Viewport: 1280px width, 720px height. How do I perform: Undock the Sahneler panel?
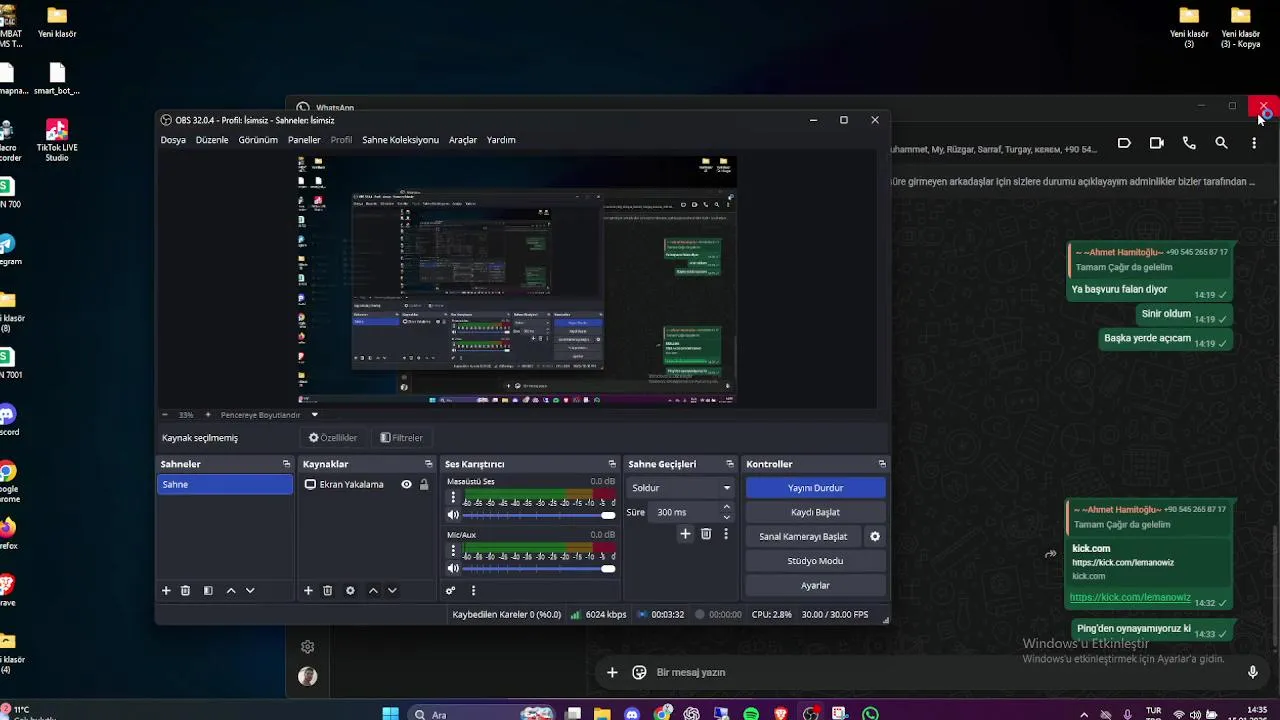point(286,464)
